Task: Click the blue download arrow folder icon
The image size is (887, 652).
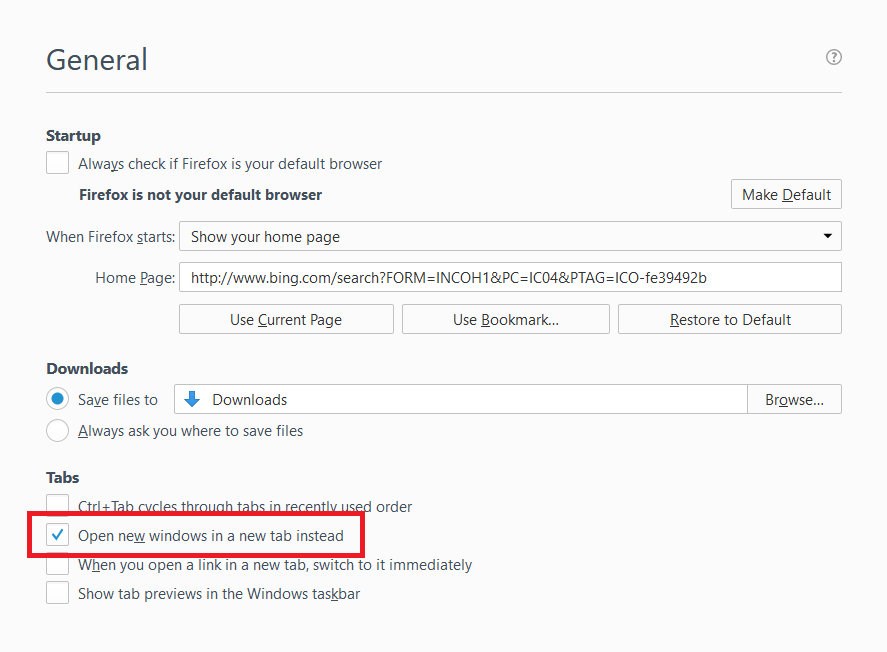Action: pos(192,399)
